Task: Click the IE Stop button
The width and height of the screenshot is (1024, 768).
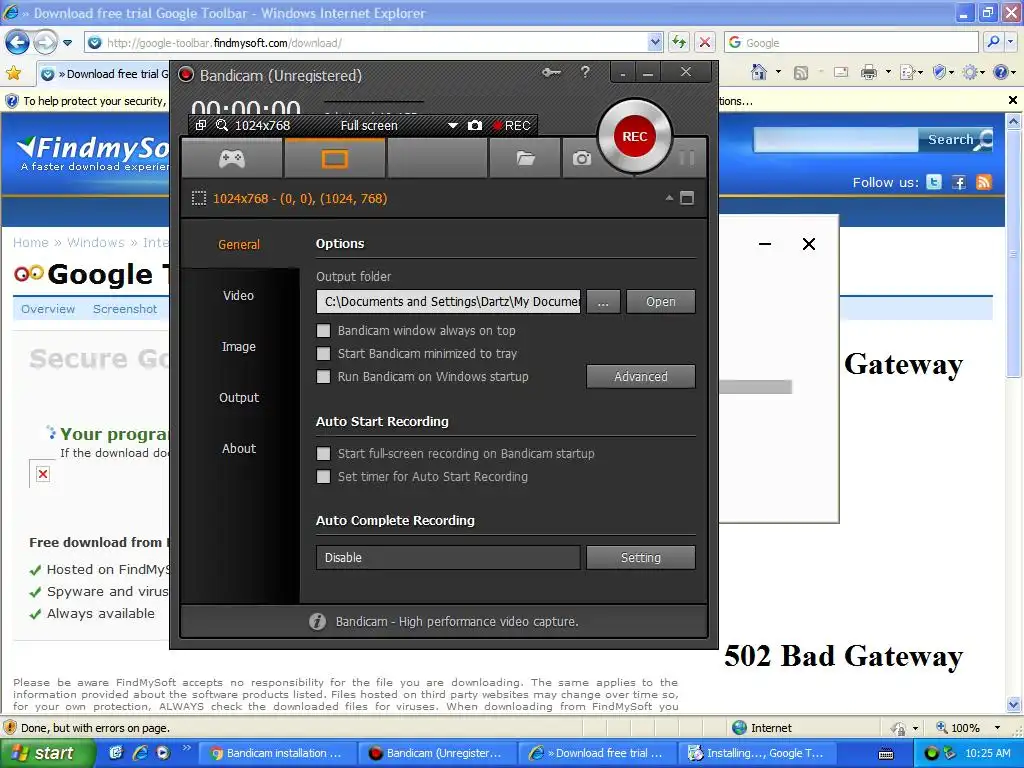Action: pos(705,42)
